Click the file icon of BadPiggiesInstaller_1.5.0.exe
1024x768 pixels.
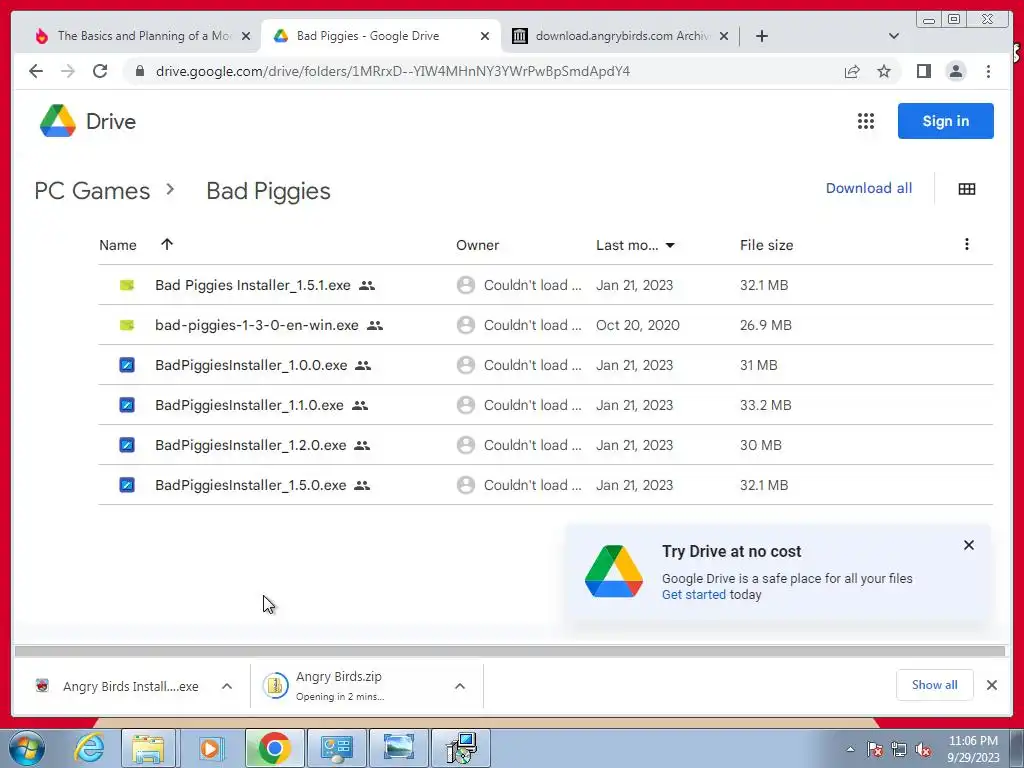coord(127,485)
